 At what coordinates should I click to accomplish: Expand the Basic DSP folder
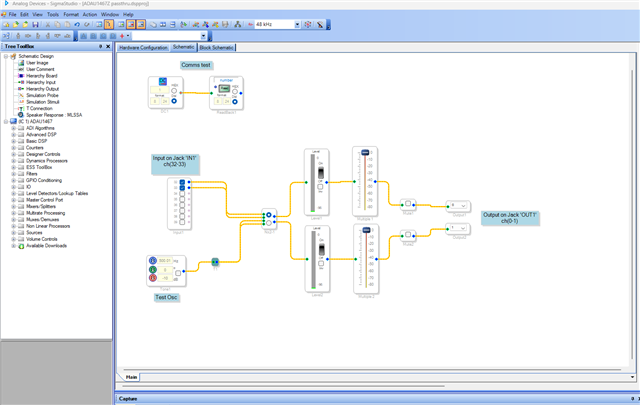point(13,141)
